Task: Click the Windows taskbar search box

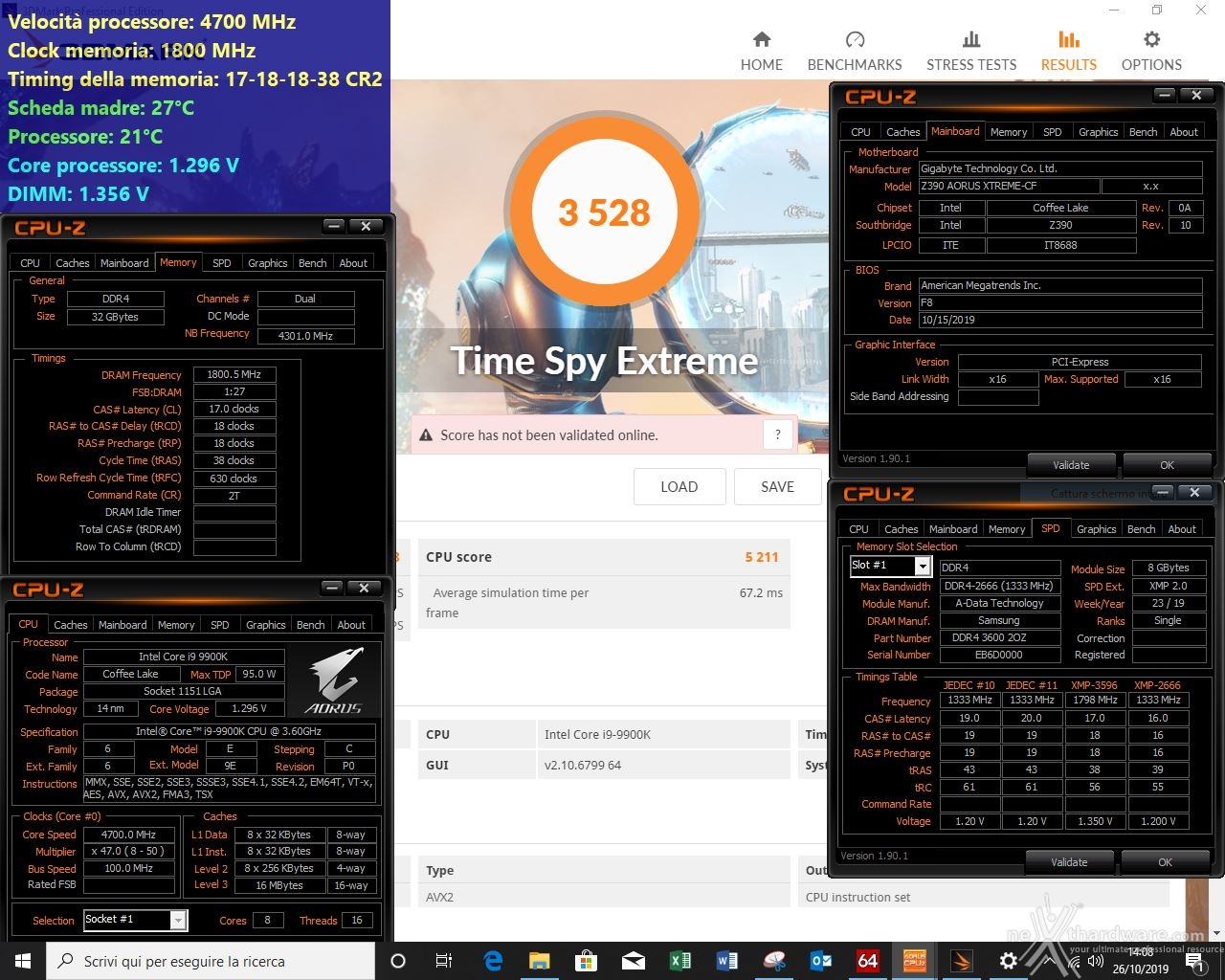Action: [211, 961]
